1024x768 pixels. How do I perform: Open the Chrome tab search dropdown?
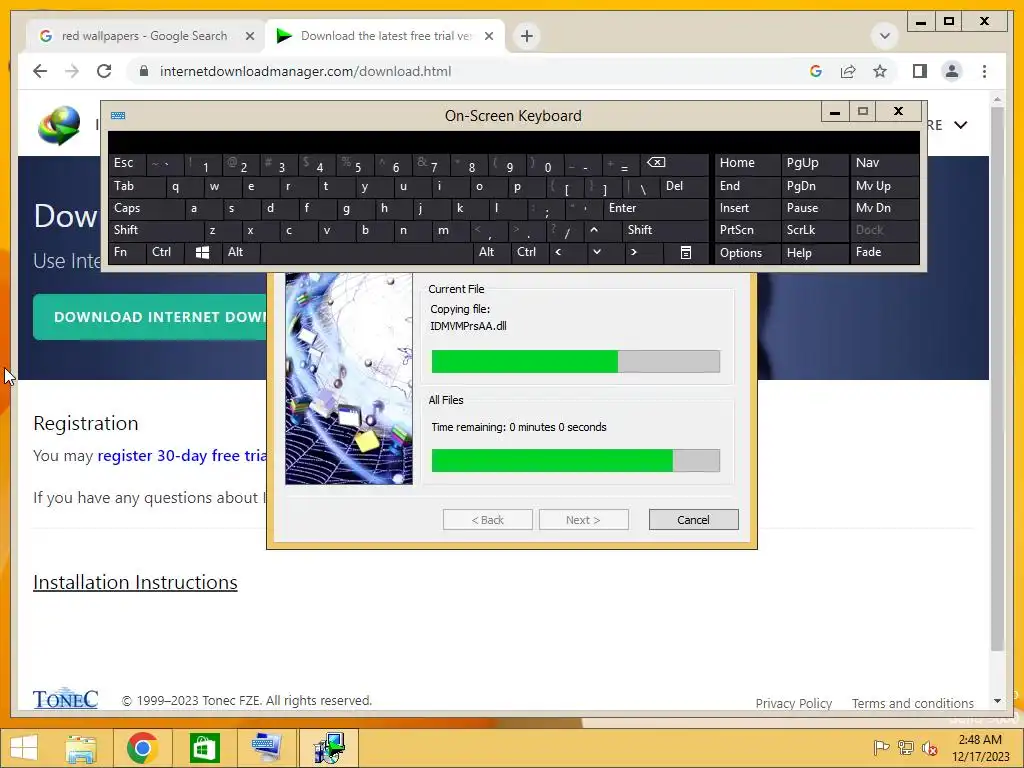pyautogui.click(x=885, y=36)
